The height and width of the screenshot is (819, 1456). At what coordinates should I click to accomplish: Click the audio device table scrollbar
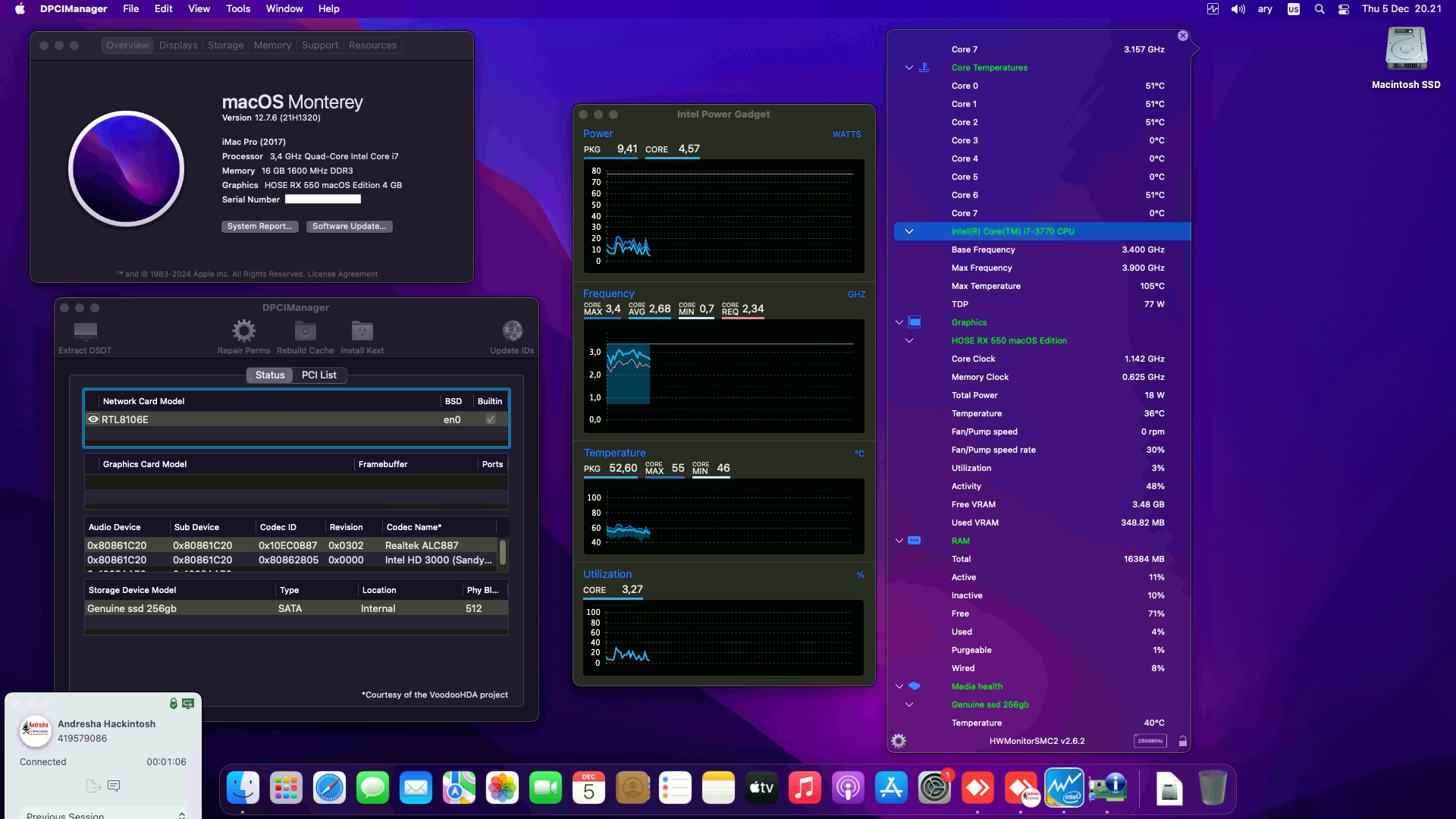point(503,552)
